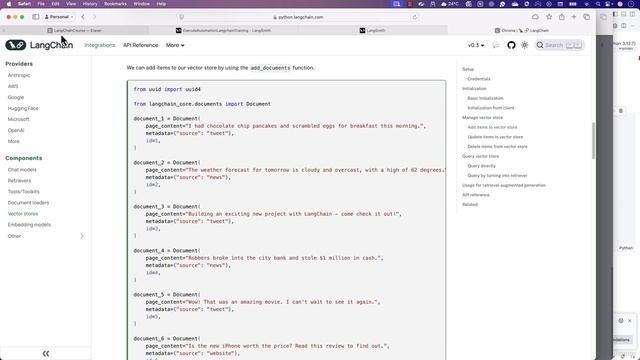Screen dimensions: 640x360
Task: Click the python.langchain.com address bar
Action: 300,17
